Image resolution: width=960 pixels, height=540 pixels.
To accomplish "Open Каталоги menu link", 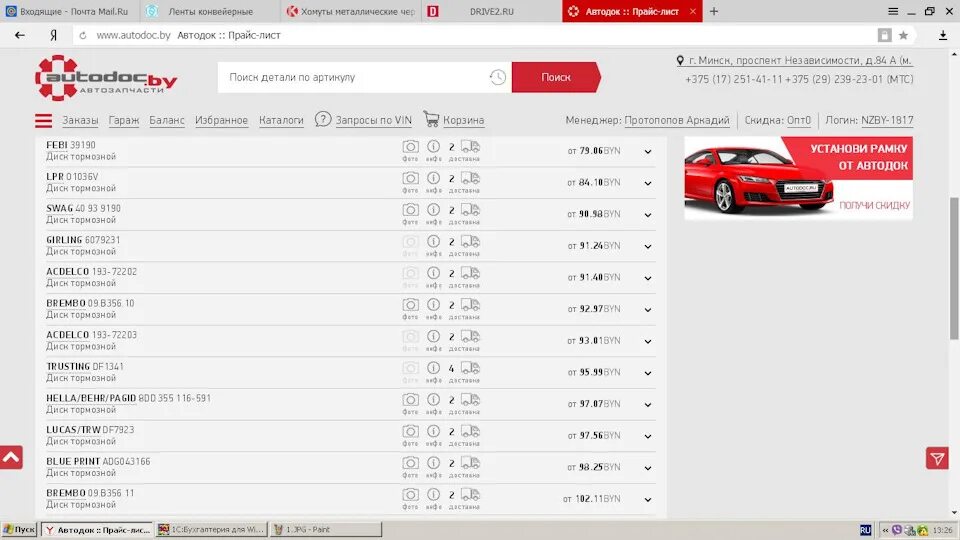I will coord(281,120).
